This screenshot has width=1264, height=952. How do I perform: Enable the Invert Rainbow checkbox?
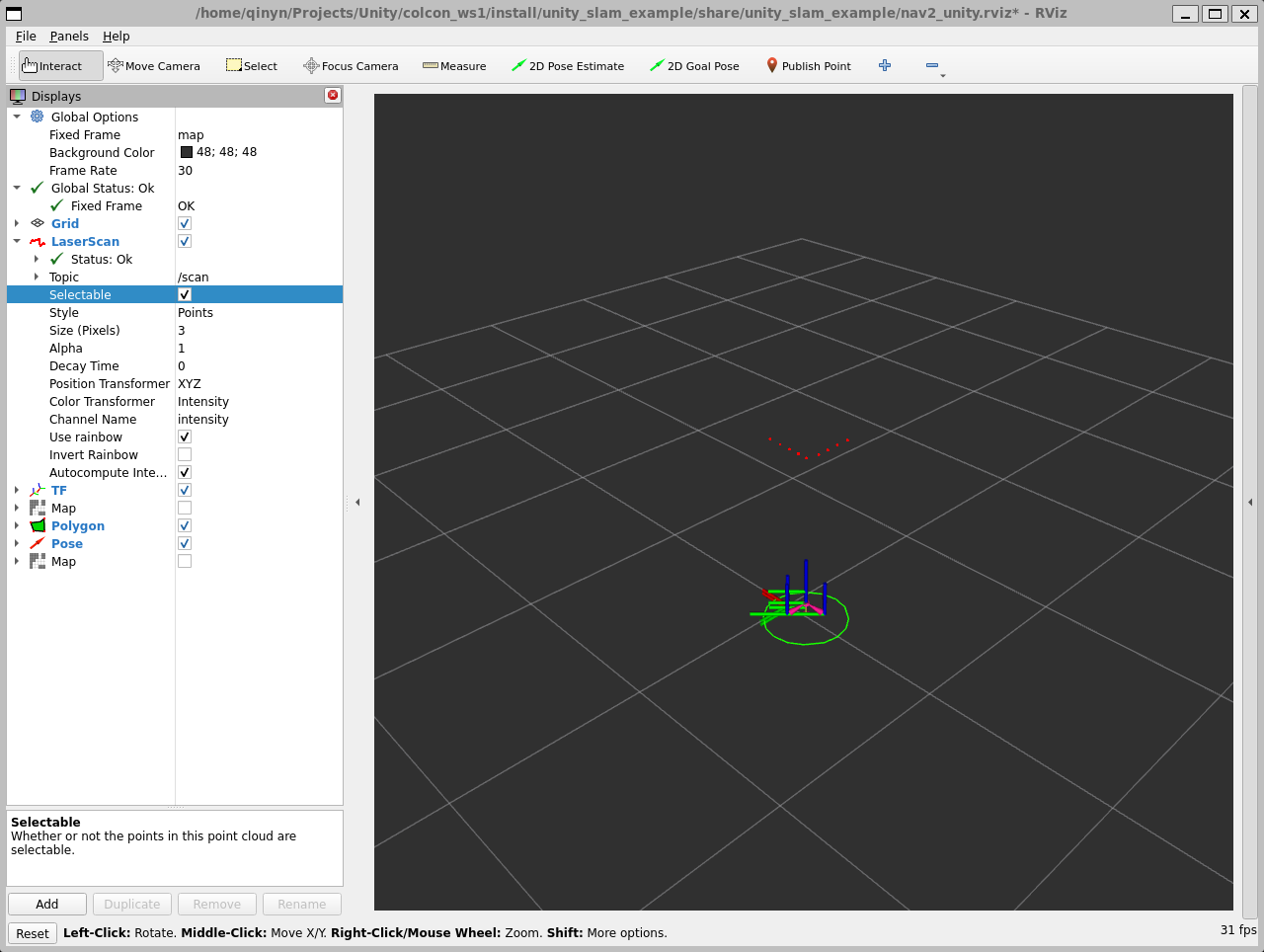(185, 454)
